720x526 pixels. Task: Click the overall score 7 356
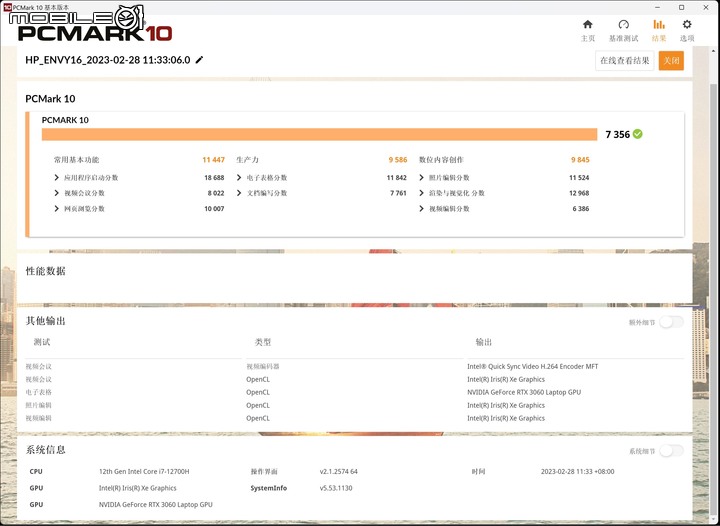tap(618, 134)
